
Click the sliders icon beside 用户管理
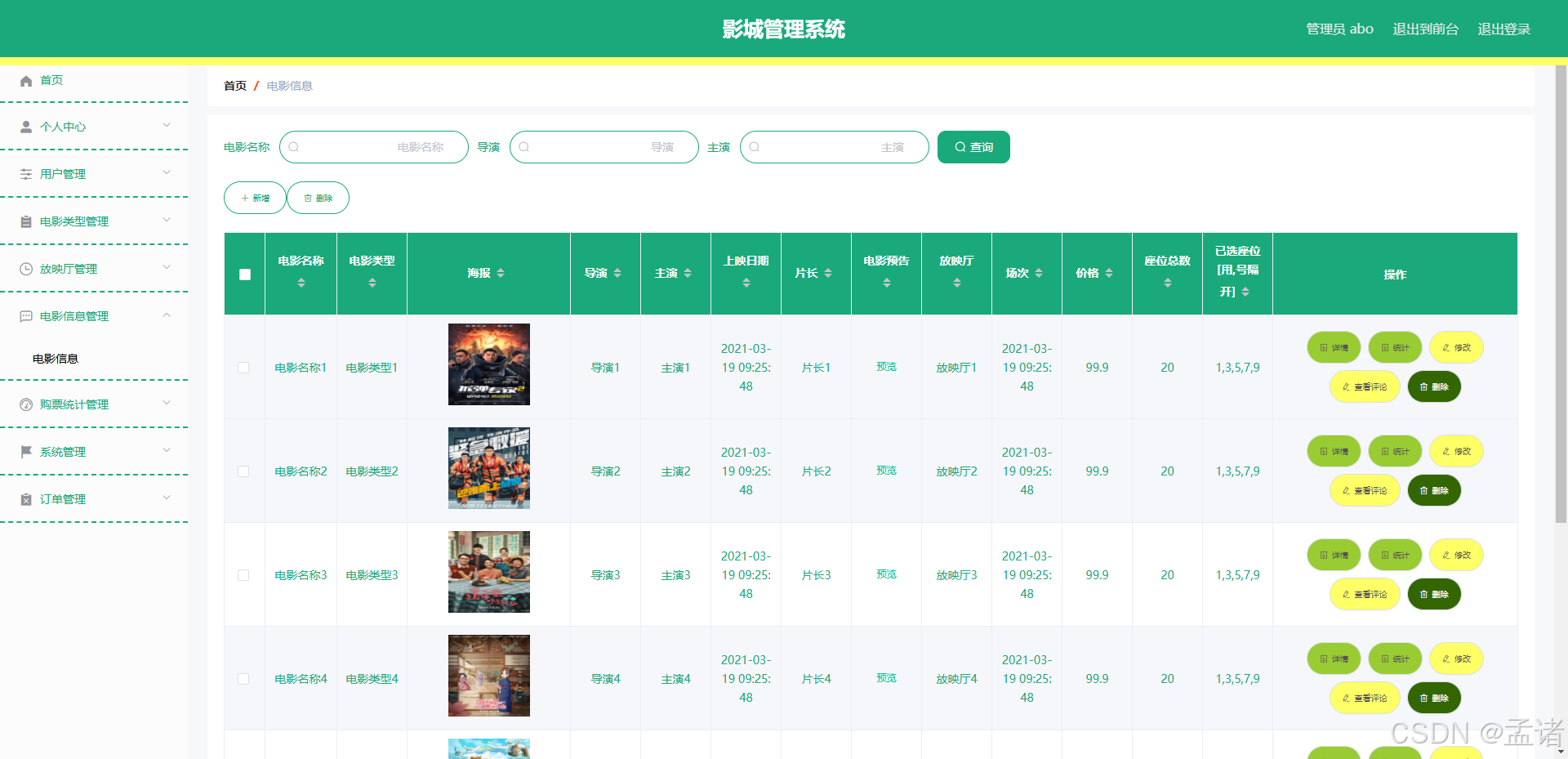pyautogui.click(x=26, y=175)
